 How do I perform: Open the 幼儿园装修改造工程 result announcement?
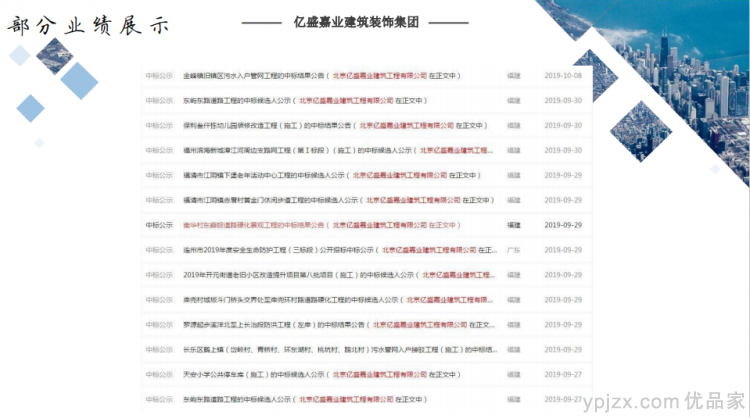pyautogui.click(x=335, y=125)
